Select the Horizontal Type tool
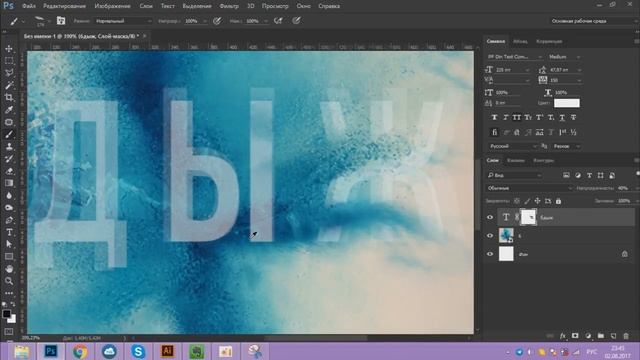 [x=9, y=232]
